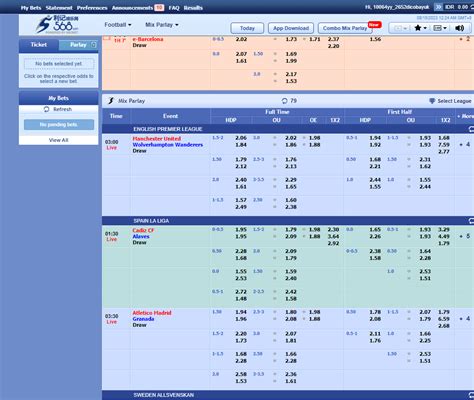The image size is (474, 400).
Task: Click the Event column header
Action: click(170, 116)
